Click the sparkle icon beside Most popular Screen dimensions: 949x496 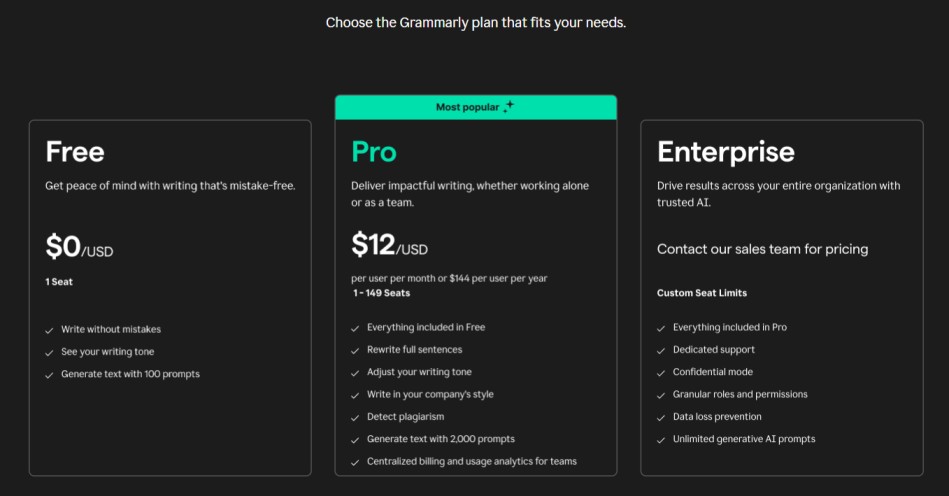508,106
